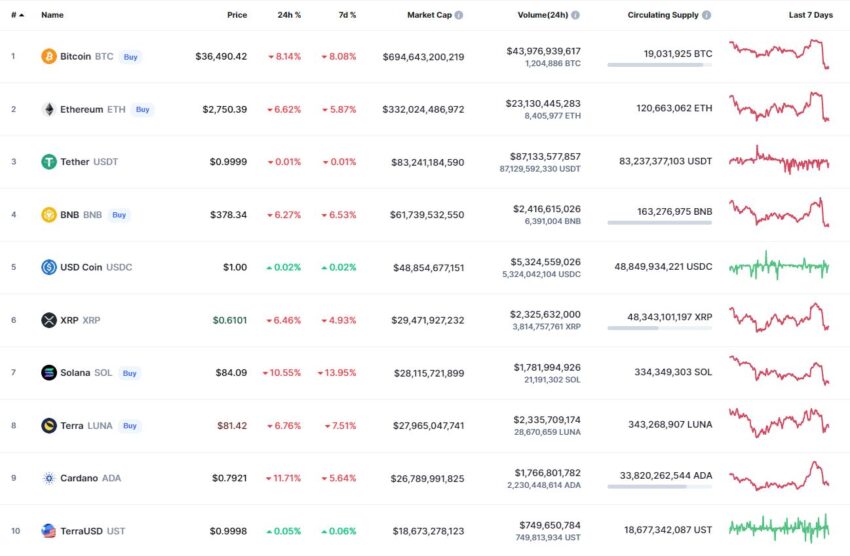
Task: Sort the table by 24h % column
Action: click(x=289, y=15)
